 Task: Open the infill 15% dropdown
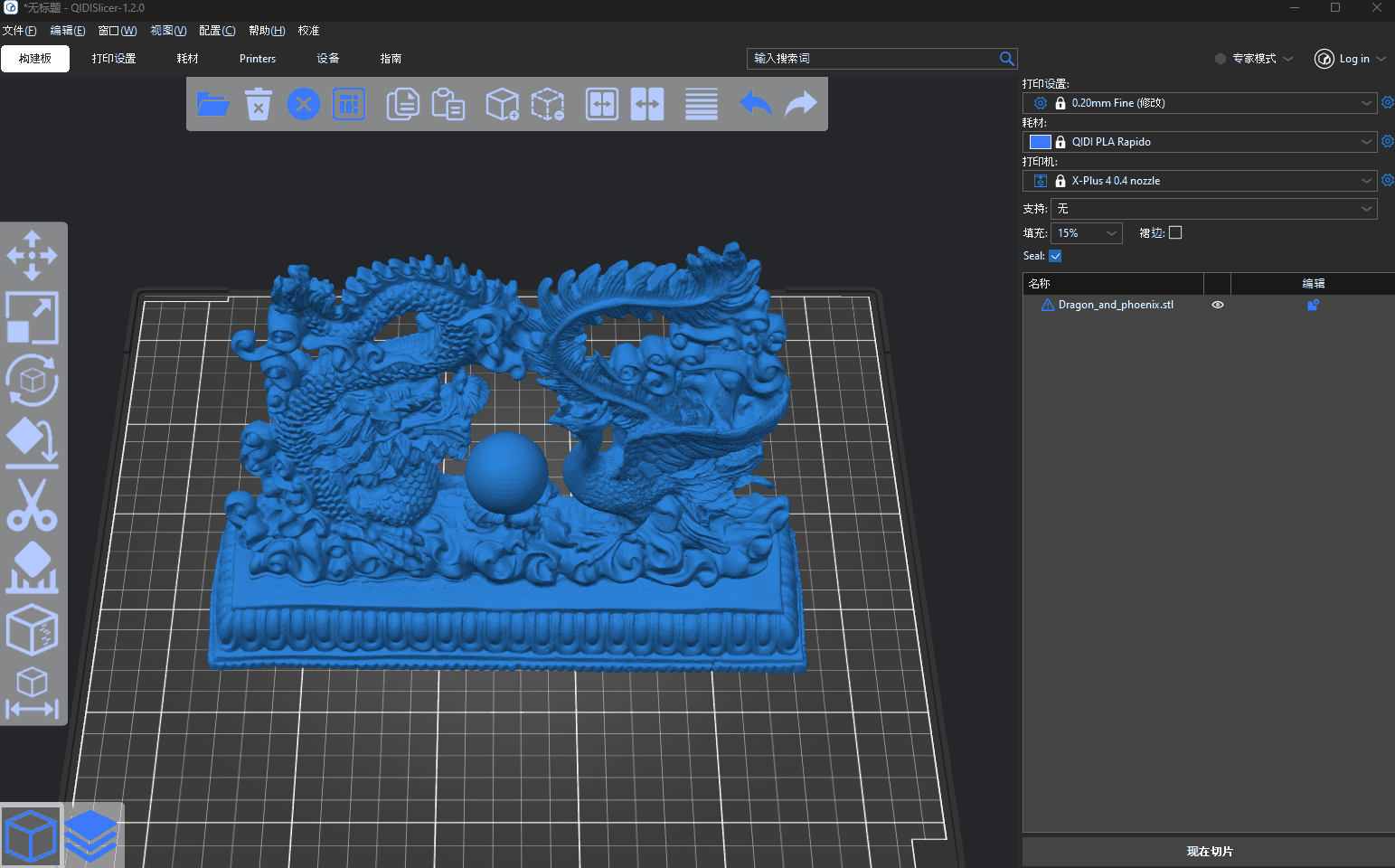coord(1087,233)
